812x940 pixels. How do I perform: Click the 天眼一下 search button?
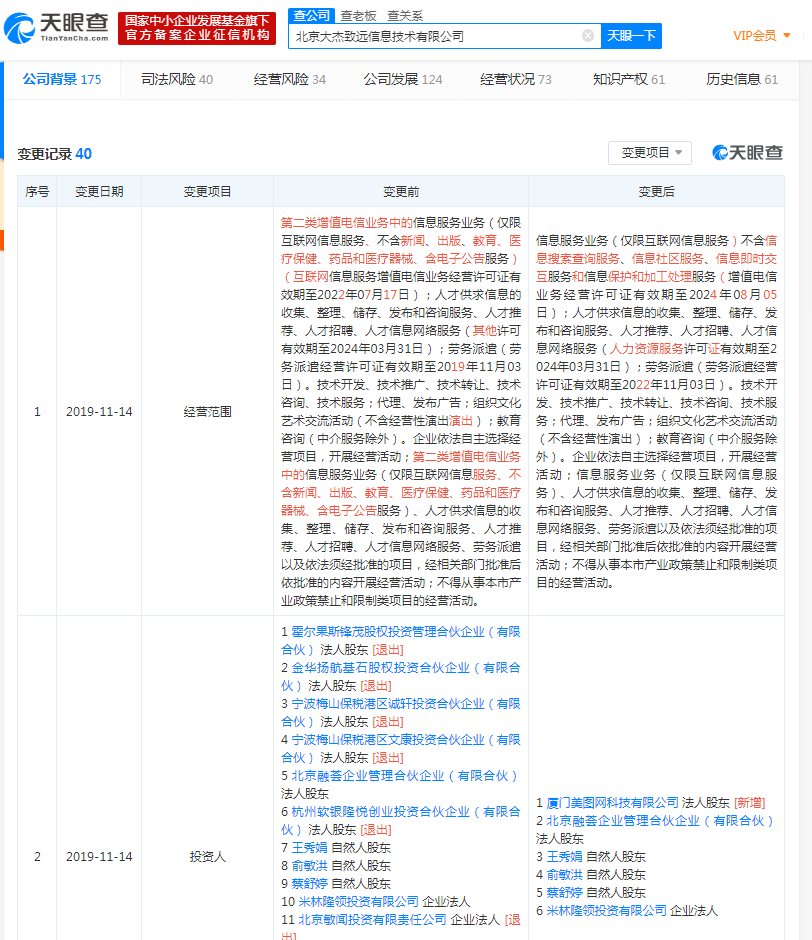(x=631, y=36)
